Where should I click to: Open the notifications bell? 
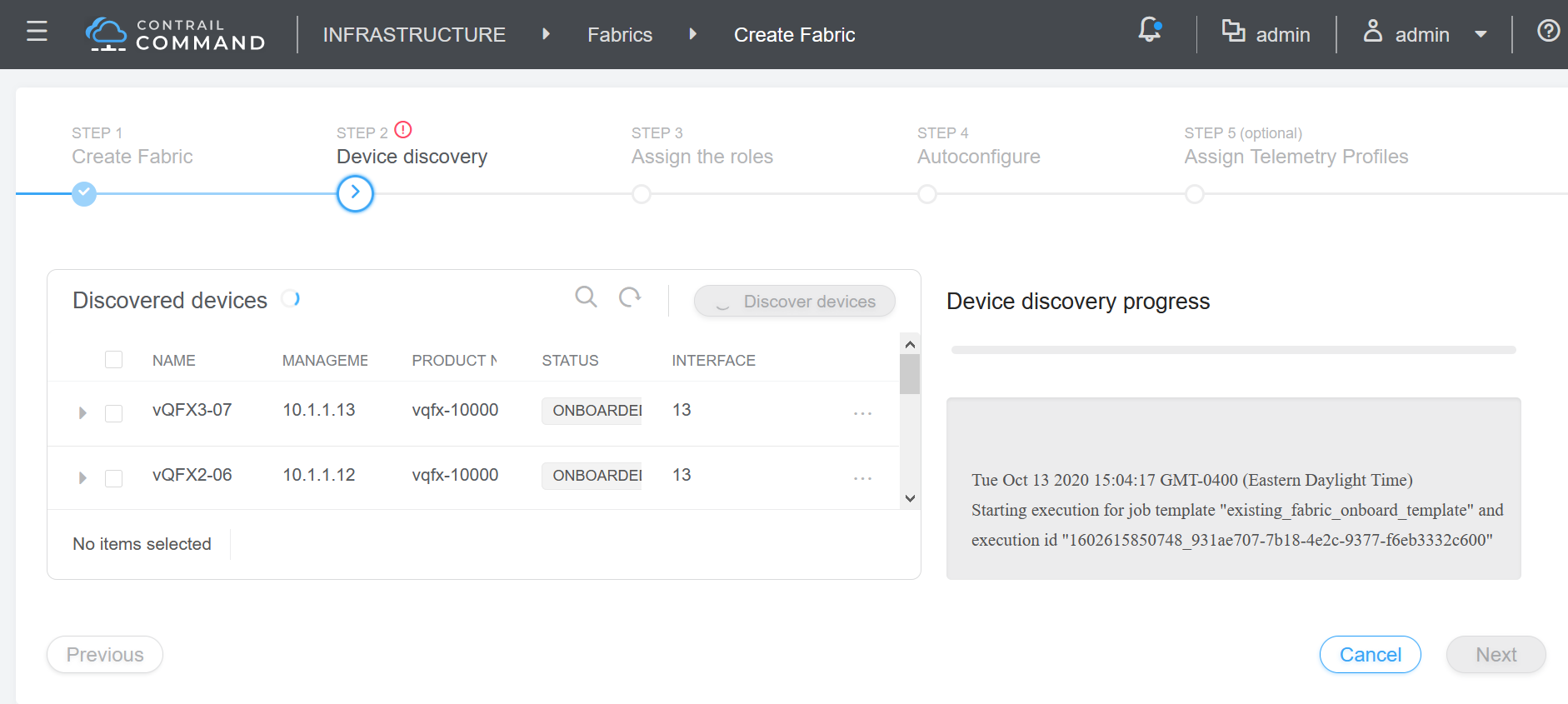coord(1150,31)
